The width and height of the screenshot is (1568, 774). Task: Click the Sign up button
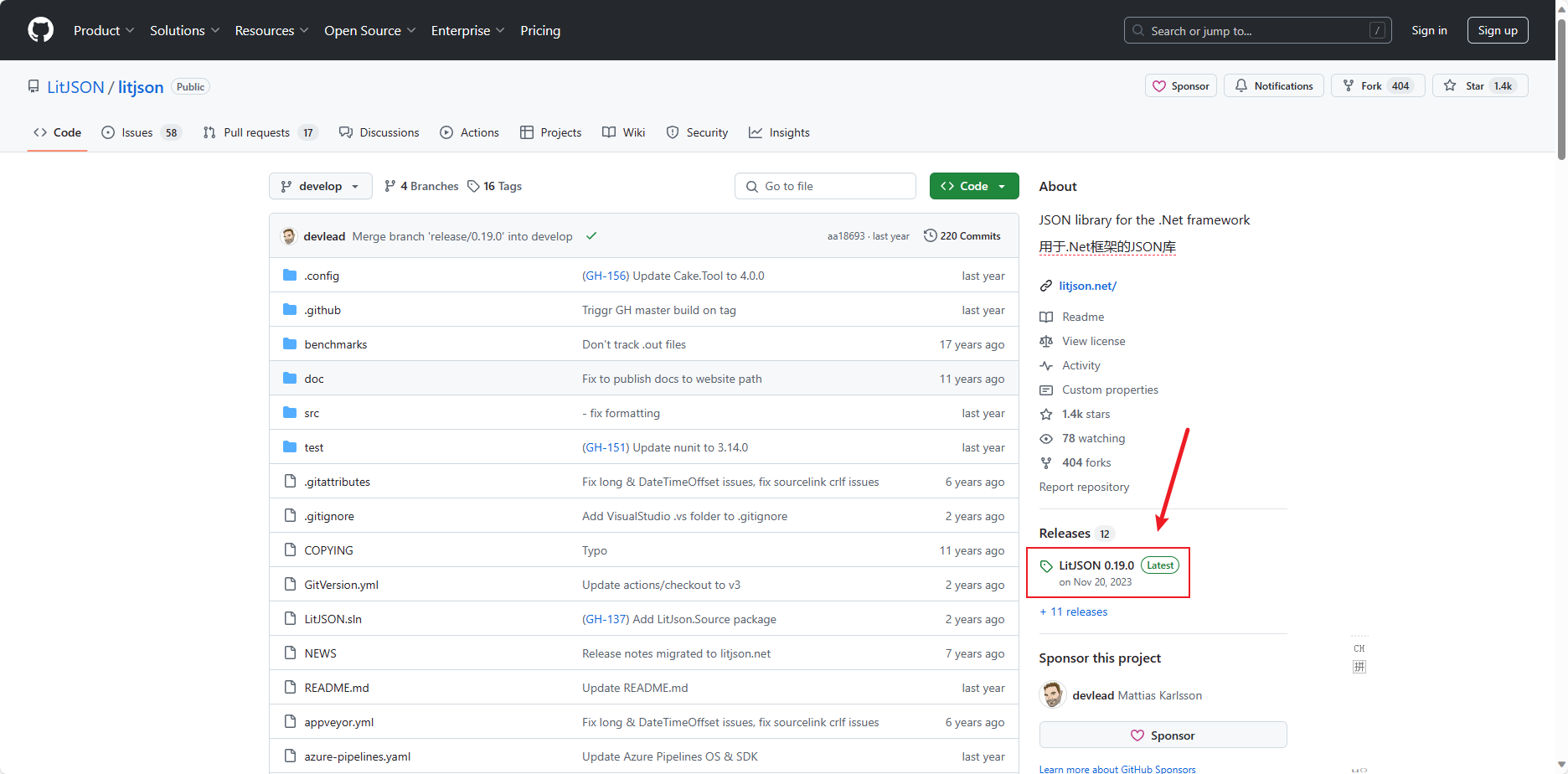pyautogui.click(x=1498, y=30)
